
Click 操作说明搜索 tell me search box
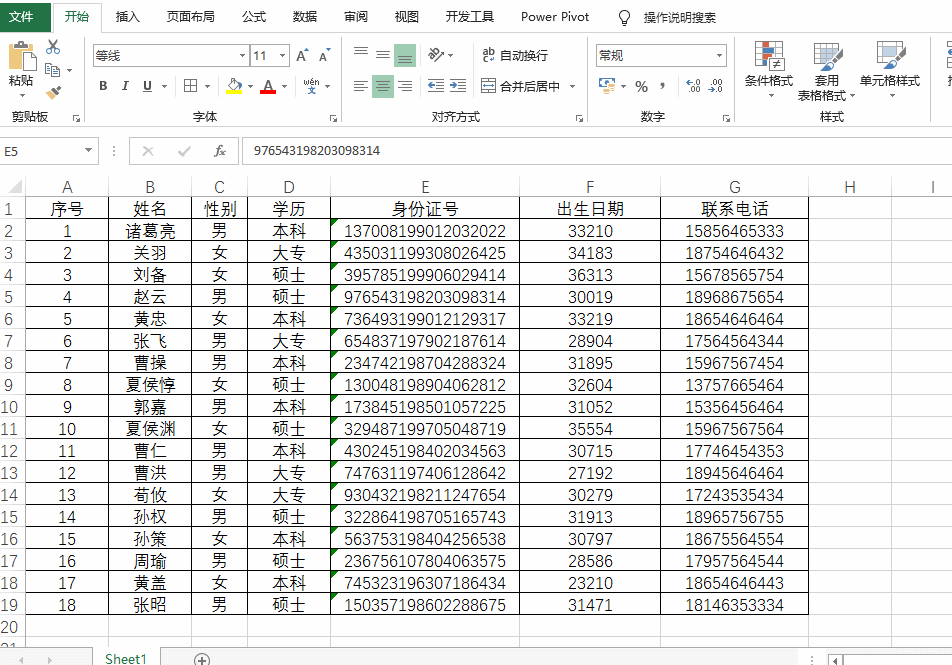point(679,18)
